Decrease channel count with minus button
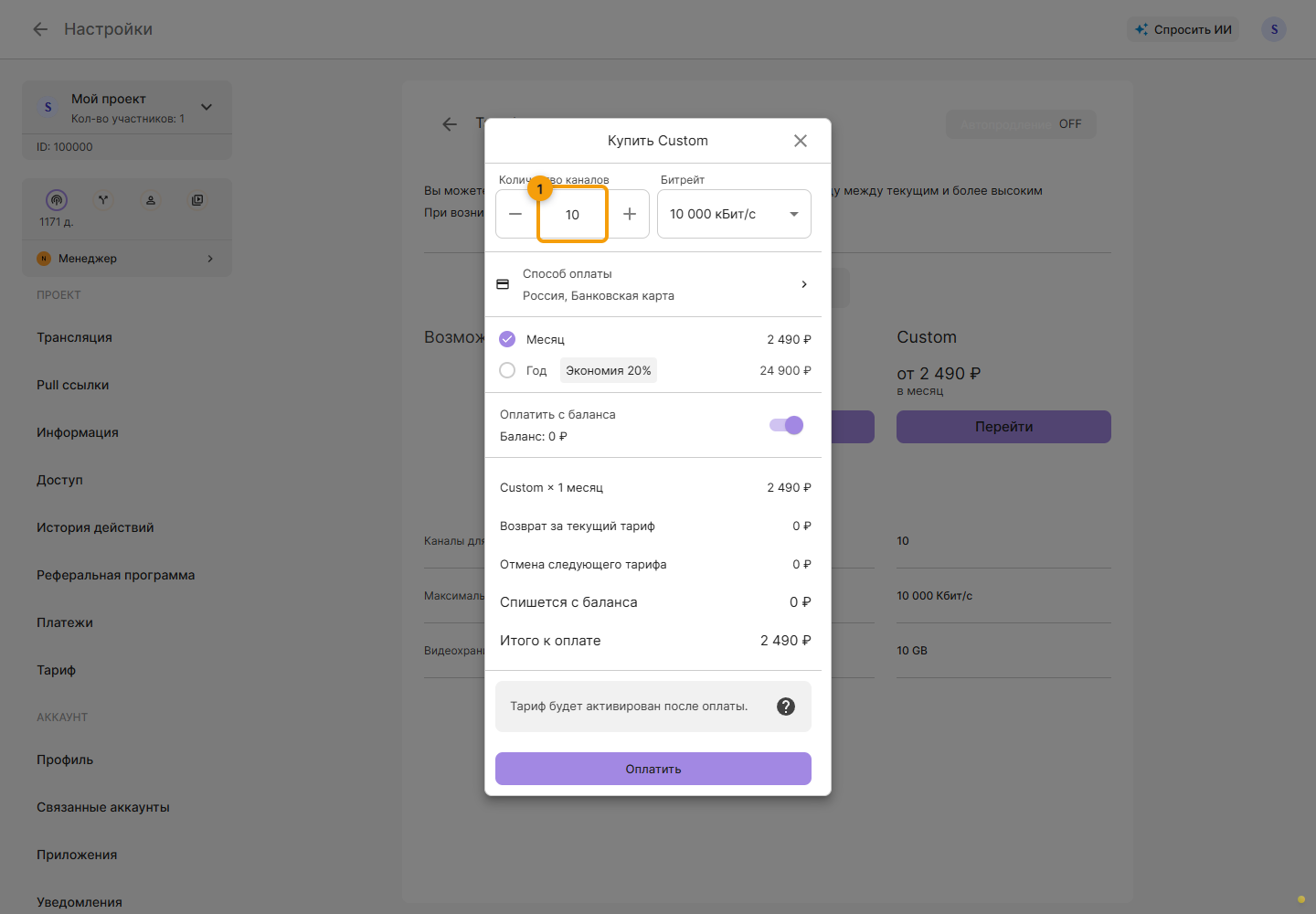 (x=515, y=214)
